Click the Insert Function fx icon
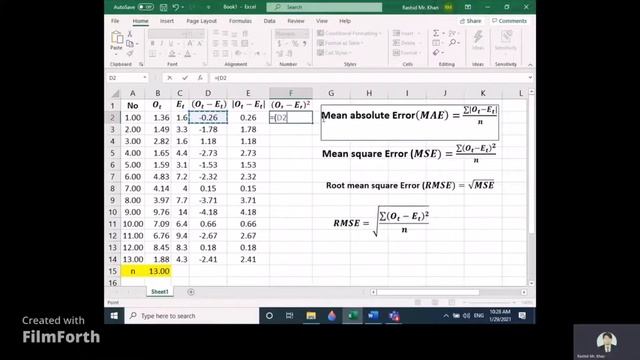The height and width of the screenshot is (360, 640). coord(200,78)
